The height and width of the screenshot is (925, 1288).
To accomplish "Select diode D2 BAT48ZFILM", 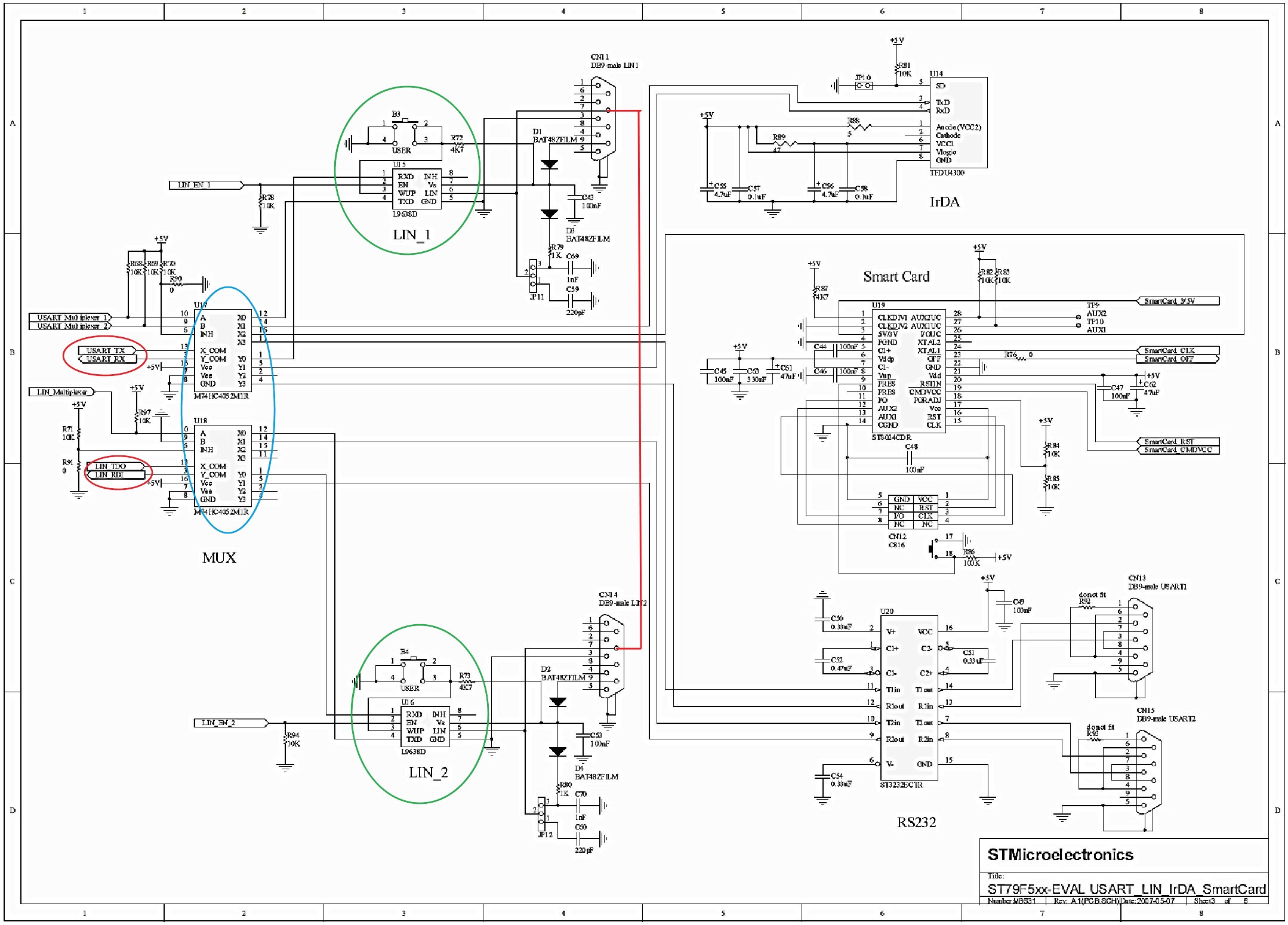I will [557, 702].
